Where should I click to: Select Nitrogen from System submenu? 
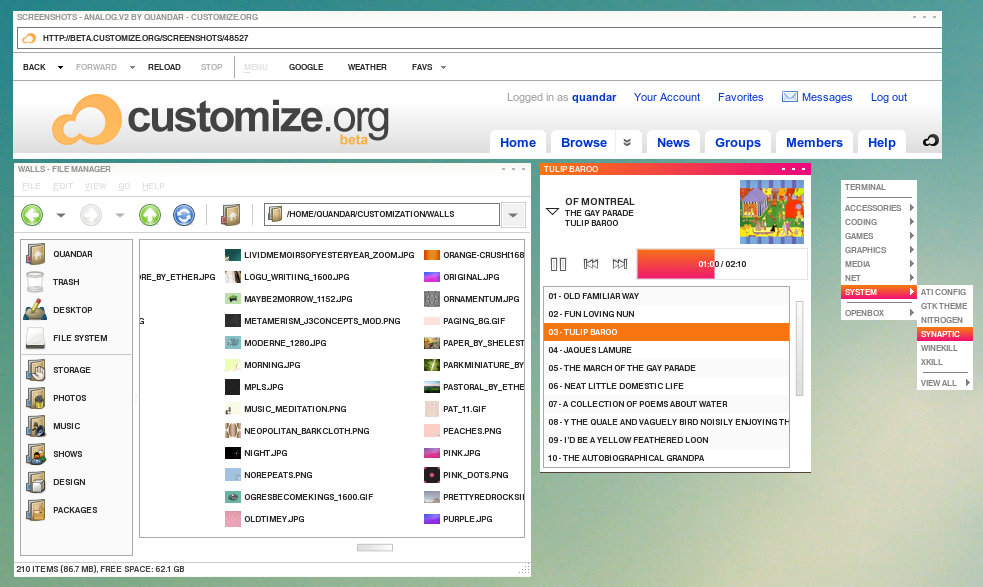945,320
